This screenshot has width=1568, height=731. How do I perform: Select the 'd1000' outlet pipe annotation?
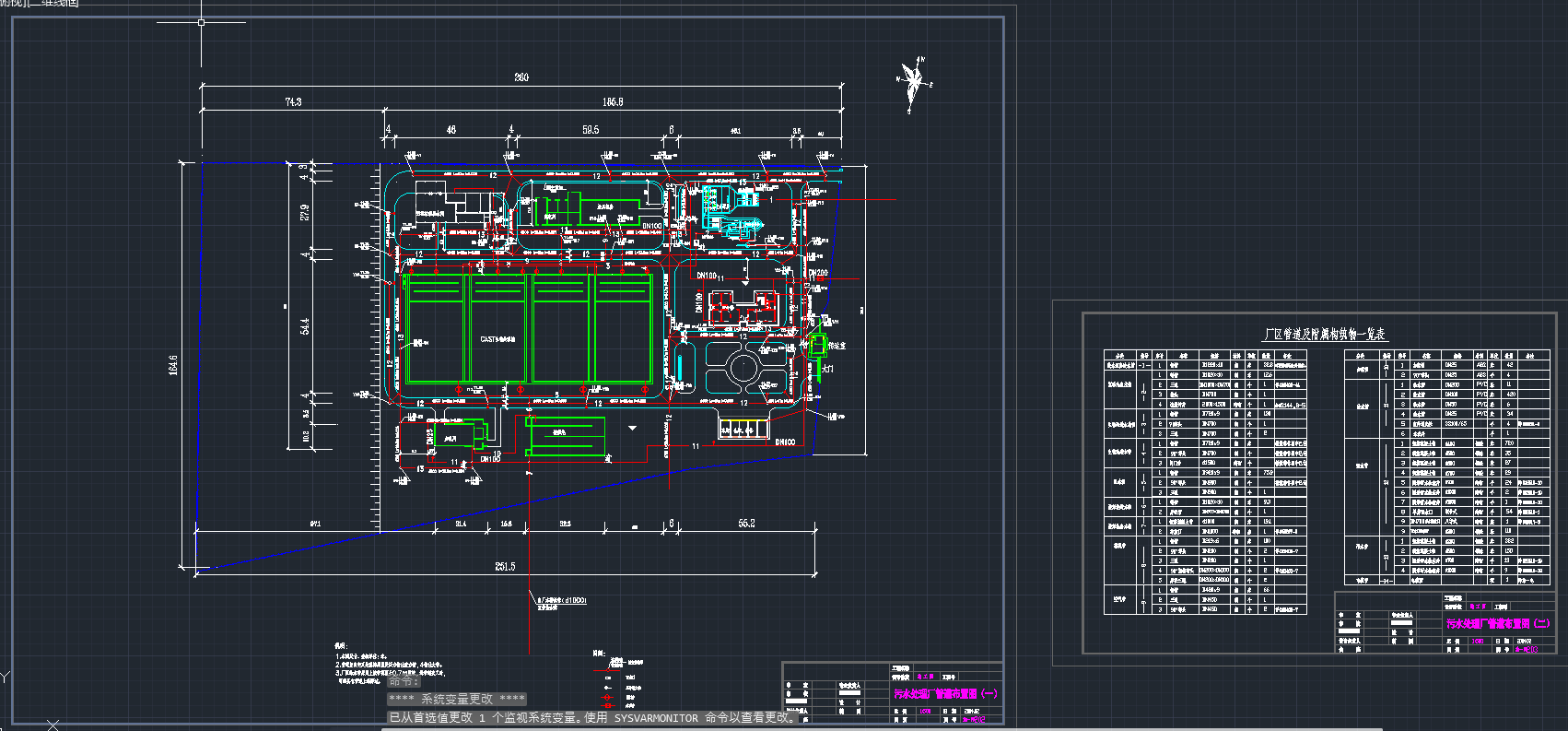point(561,601)
